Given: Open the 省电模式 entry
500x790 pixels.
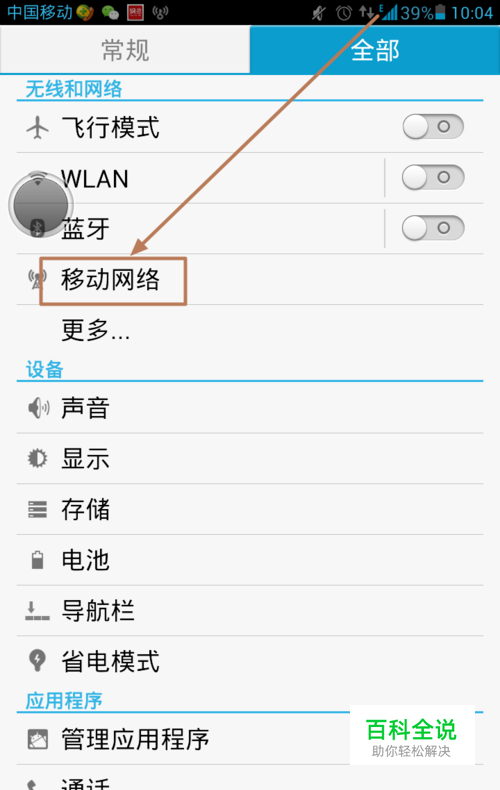Looking at the screenshot, I should 250,661.
